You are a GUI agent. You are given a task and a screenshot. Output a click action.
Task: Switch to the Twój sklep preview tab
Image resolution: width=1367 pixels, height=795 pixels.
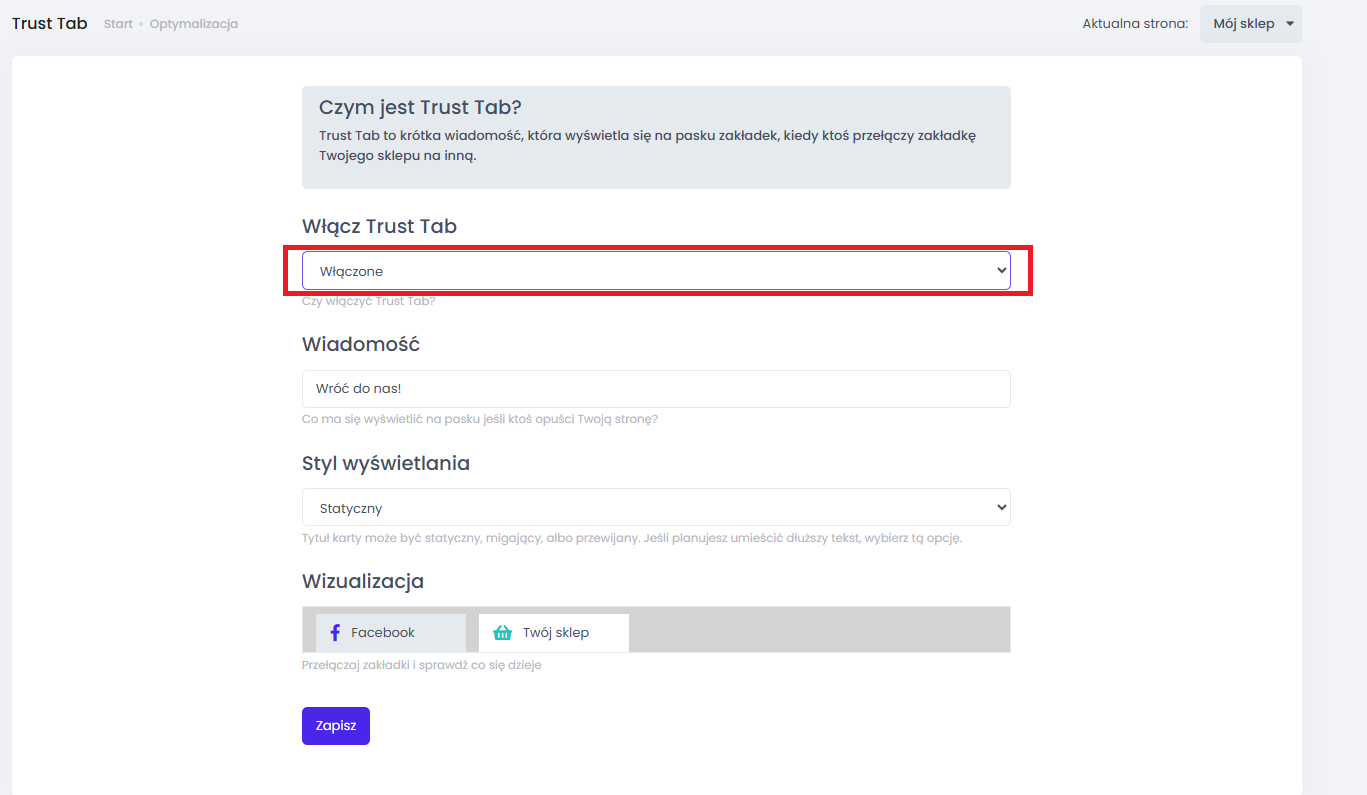(x=554, y=633)
